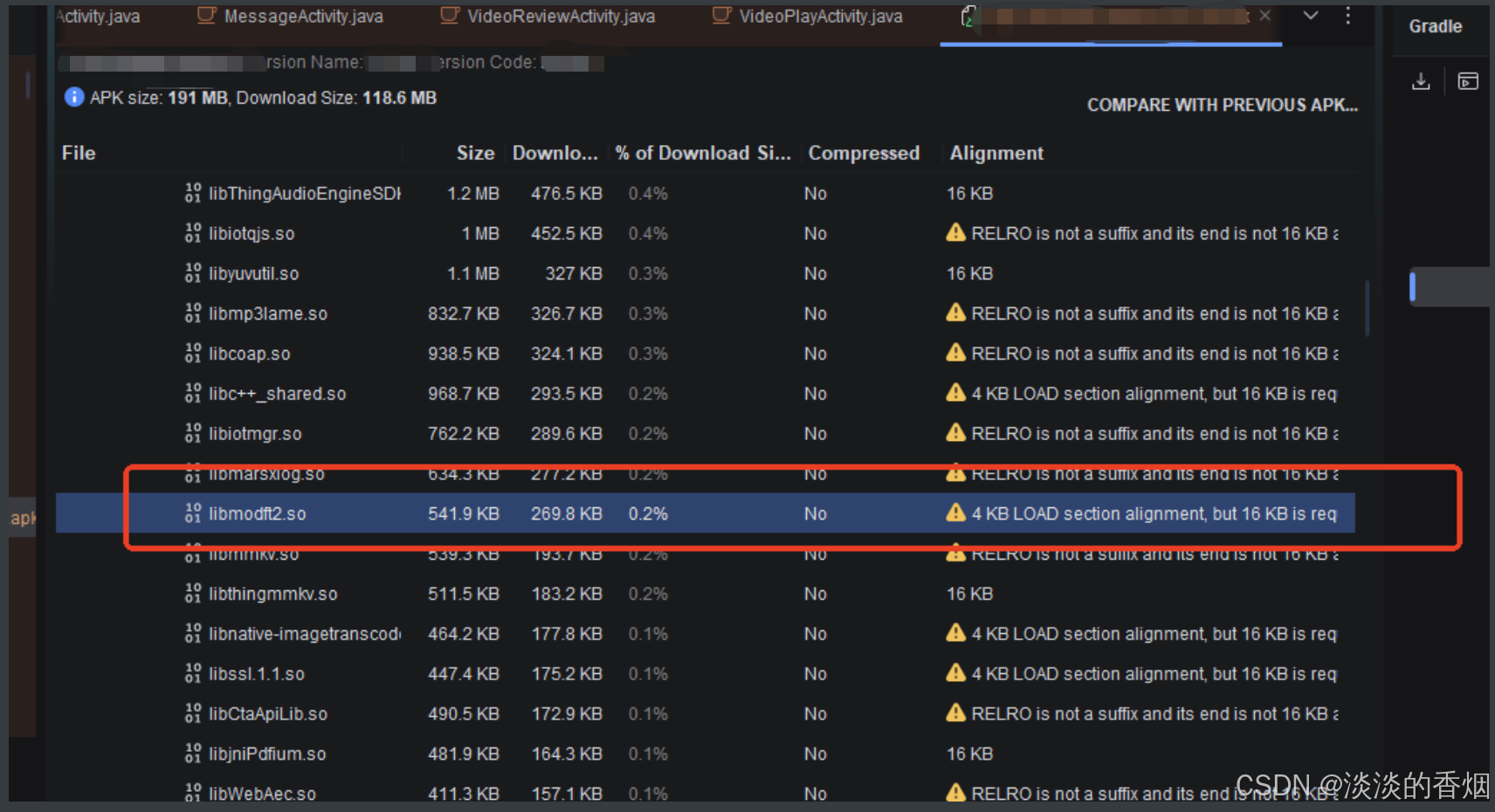1495x812 pixels.
Task: Click the libmp3lame.so alignment warning icon
Action: [956, 313]
